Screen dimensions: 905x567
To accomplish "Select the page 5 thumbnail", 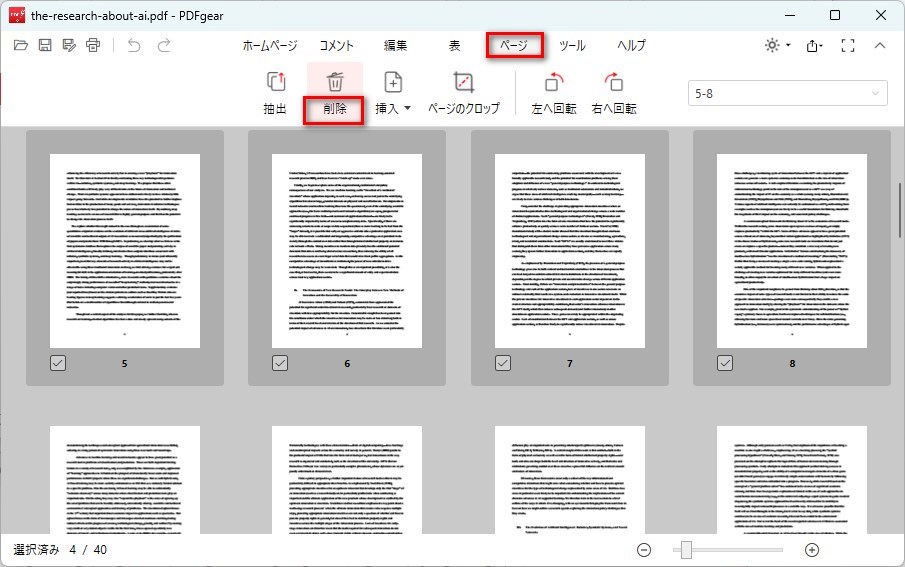I will 125,251.
